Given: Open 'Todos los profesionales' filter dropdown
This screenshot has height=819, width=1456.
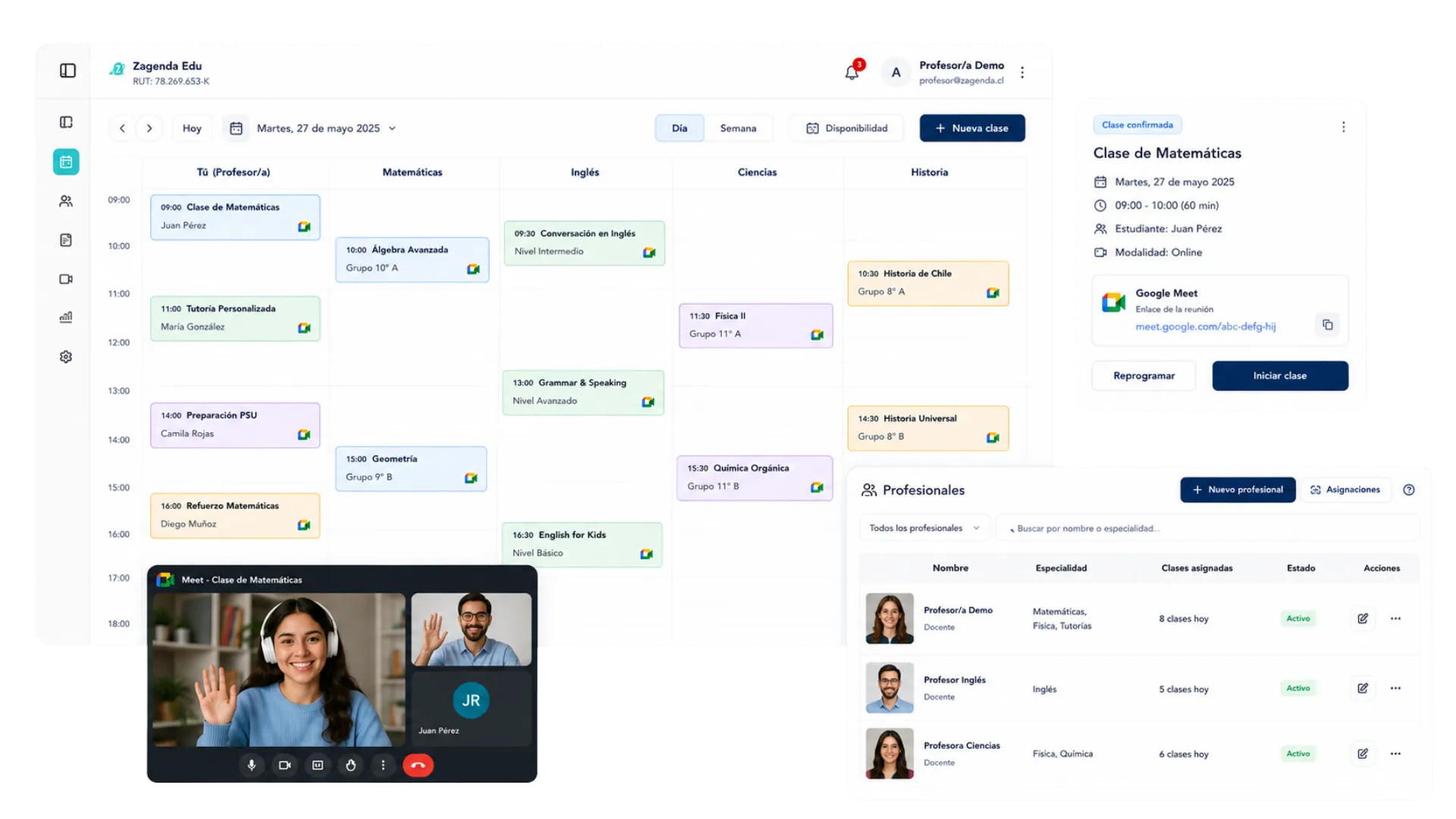Looking at the screenshot, I should point(924,528).
